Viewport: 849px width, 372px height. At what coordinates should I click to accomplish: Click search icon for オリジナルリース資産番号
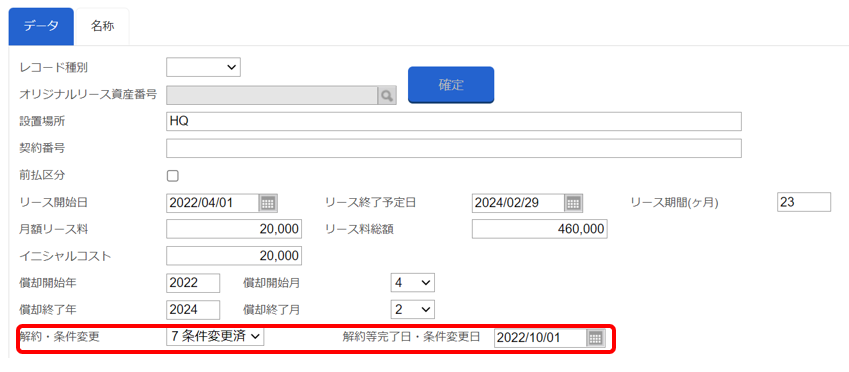click(386, 95)
